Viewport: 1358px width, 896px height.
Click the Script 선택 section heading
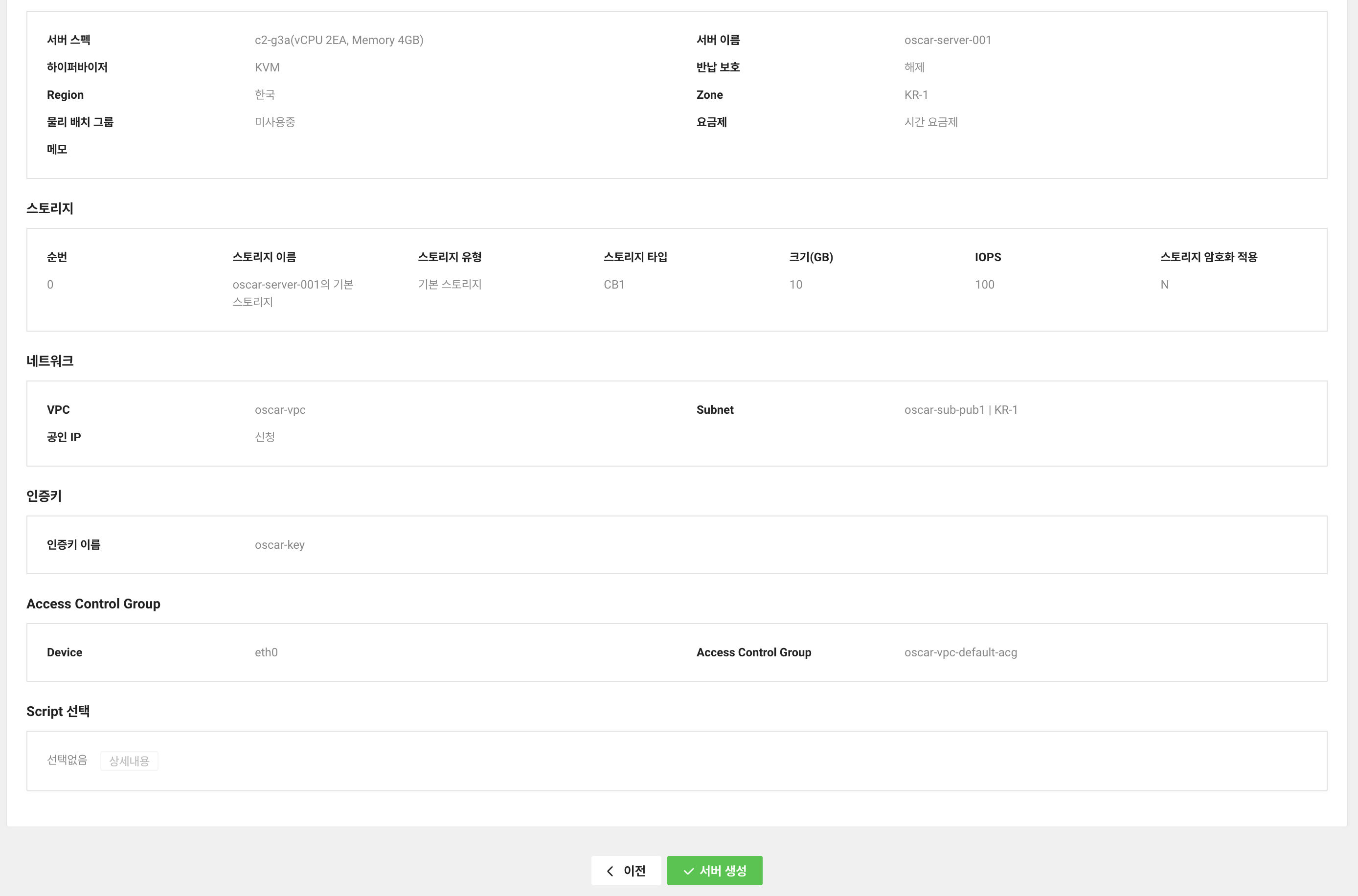pos(58,711)
